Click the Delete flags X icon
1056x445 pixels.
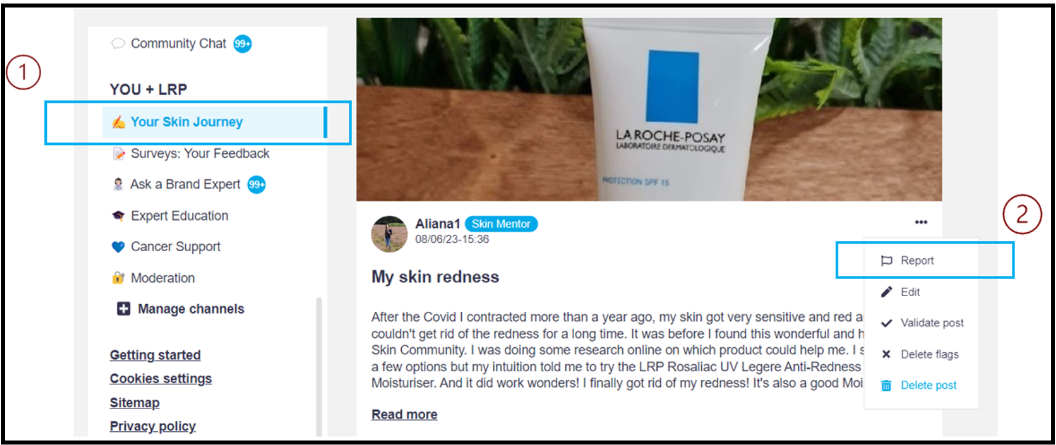tap(886, 354)
